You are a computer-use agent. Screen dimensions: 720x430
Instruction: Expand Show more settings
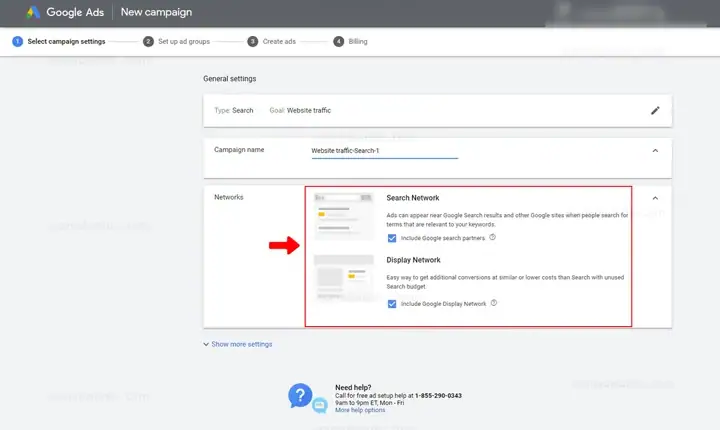coord(237,344)
